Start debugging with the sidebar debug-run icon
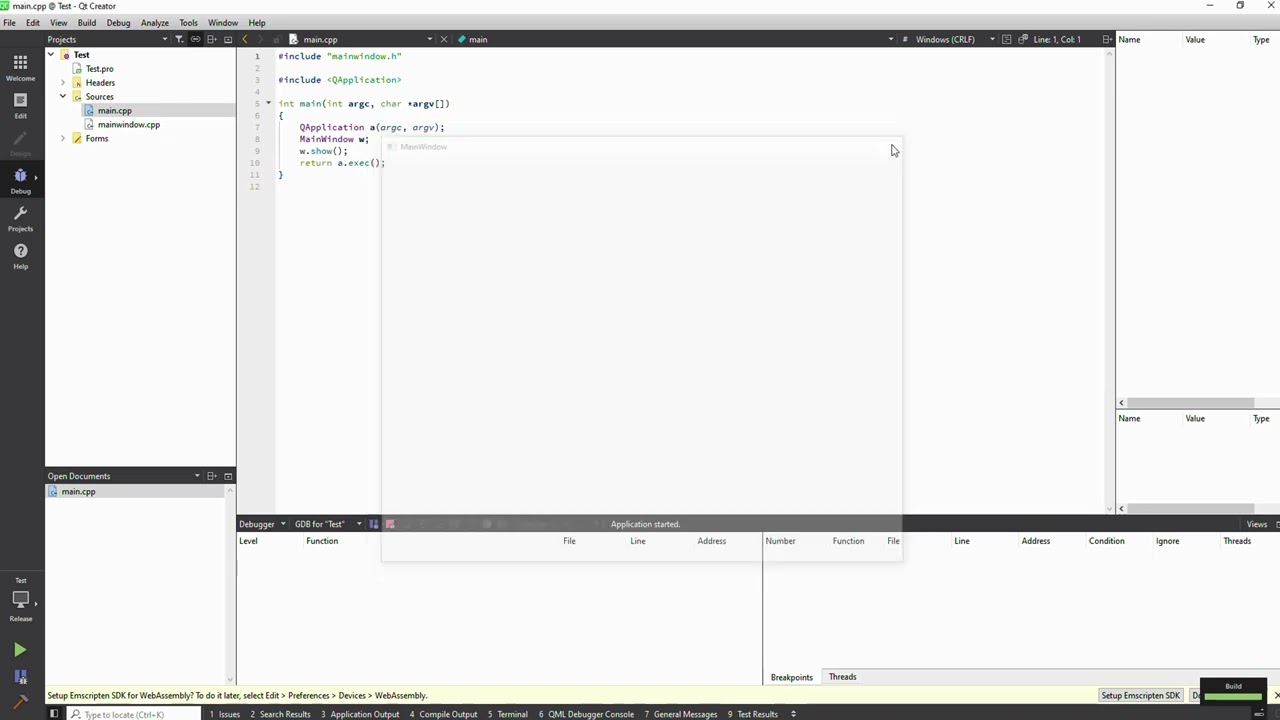Image resolution: width=1280 pixels, height=720 pixels. [x=20, y=677]
